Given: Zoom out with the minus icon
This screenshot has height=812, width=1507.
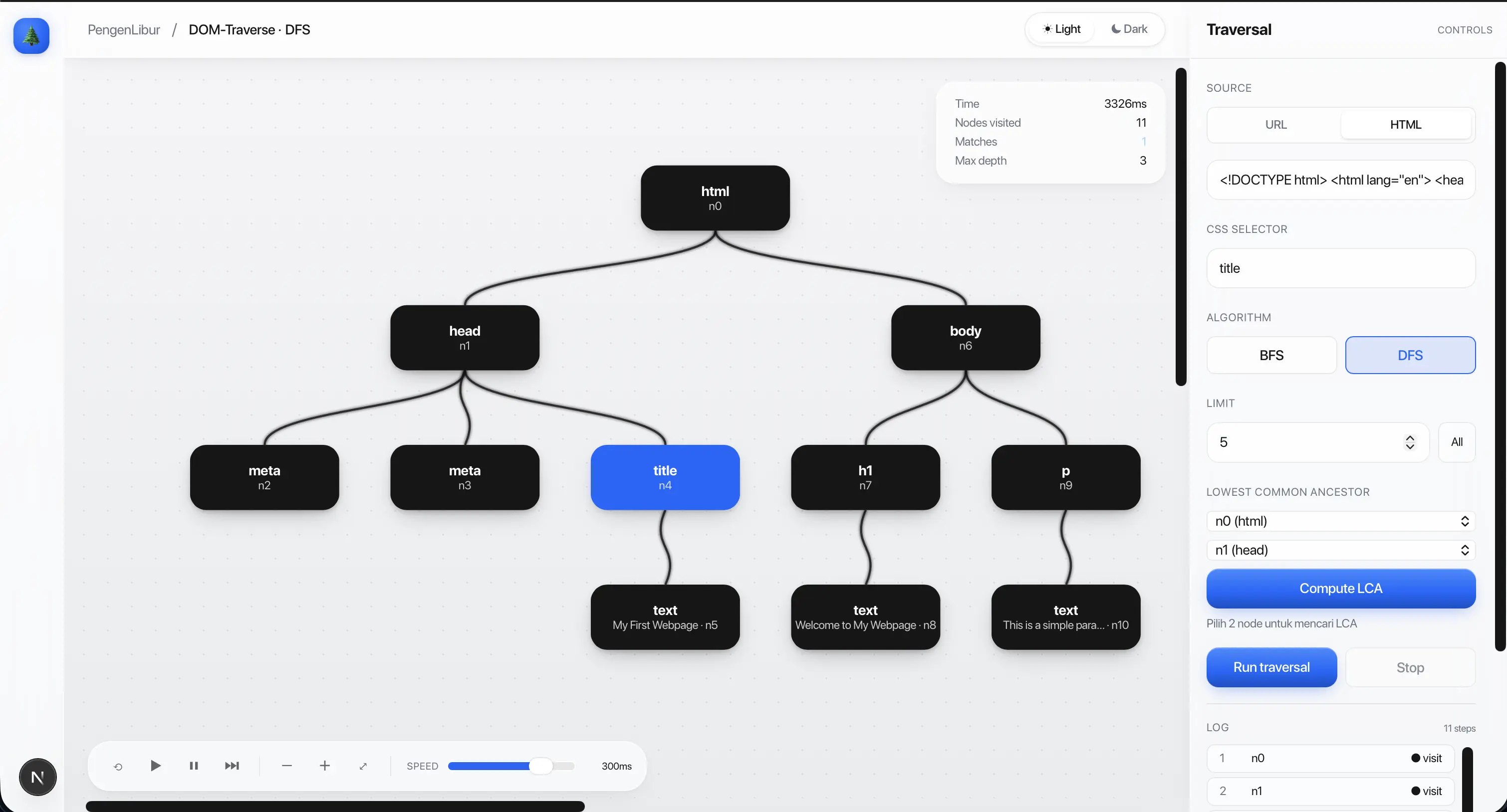Looking at the screenshot, I should click(286, 766).
